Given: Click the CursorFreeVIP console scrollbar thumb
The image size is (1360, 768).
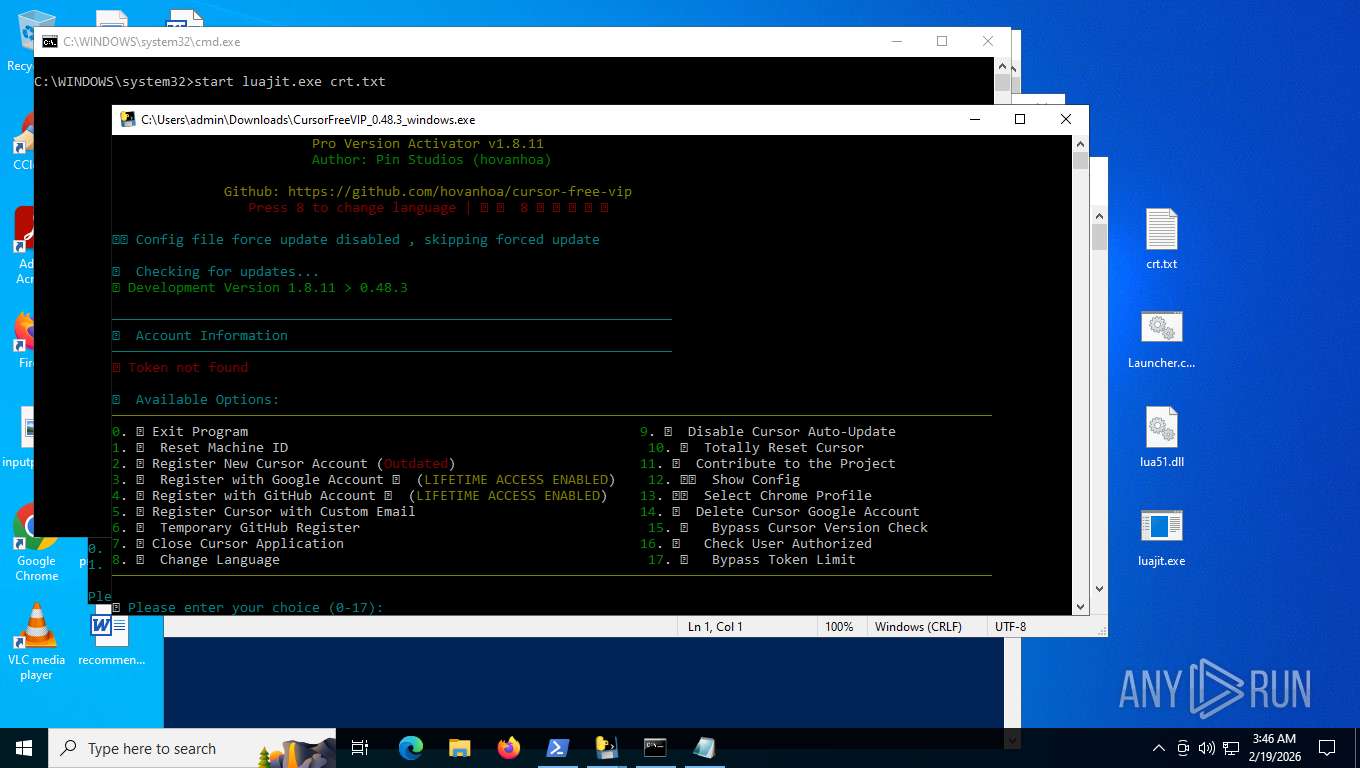Looking at the screenshot, I should pos(1080,161).
